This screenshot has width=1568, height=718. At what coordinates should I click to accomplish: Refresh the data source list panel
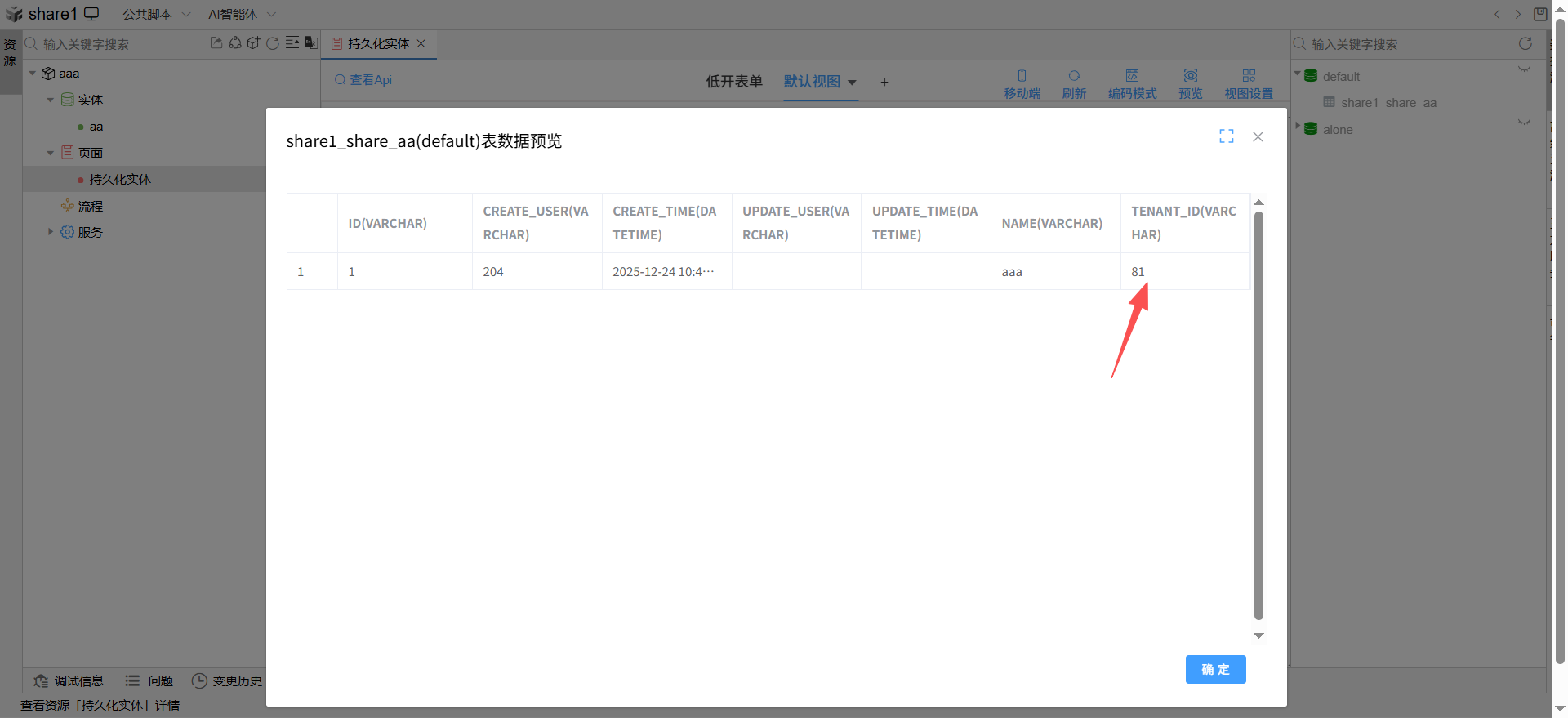pyautogui.click(x=1525, y=44)
